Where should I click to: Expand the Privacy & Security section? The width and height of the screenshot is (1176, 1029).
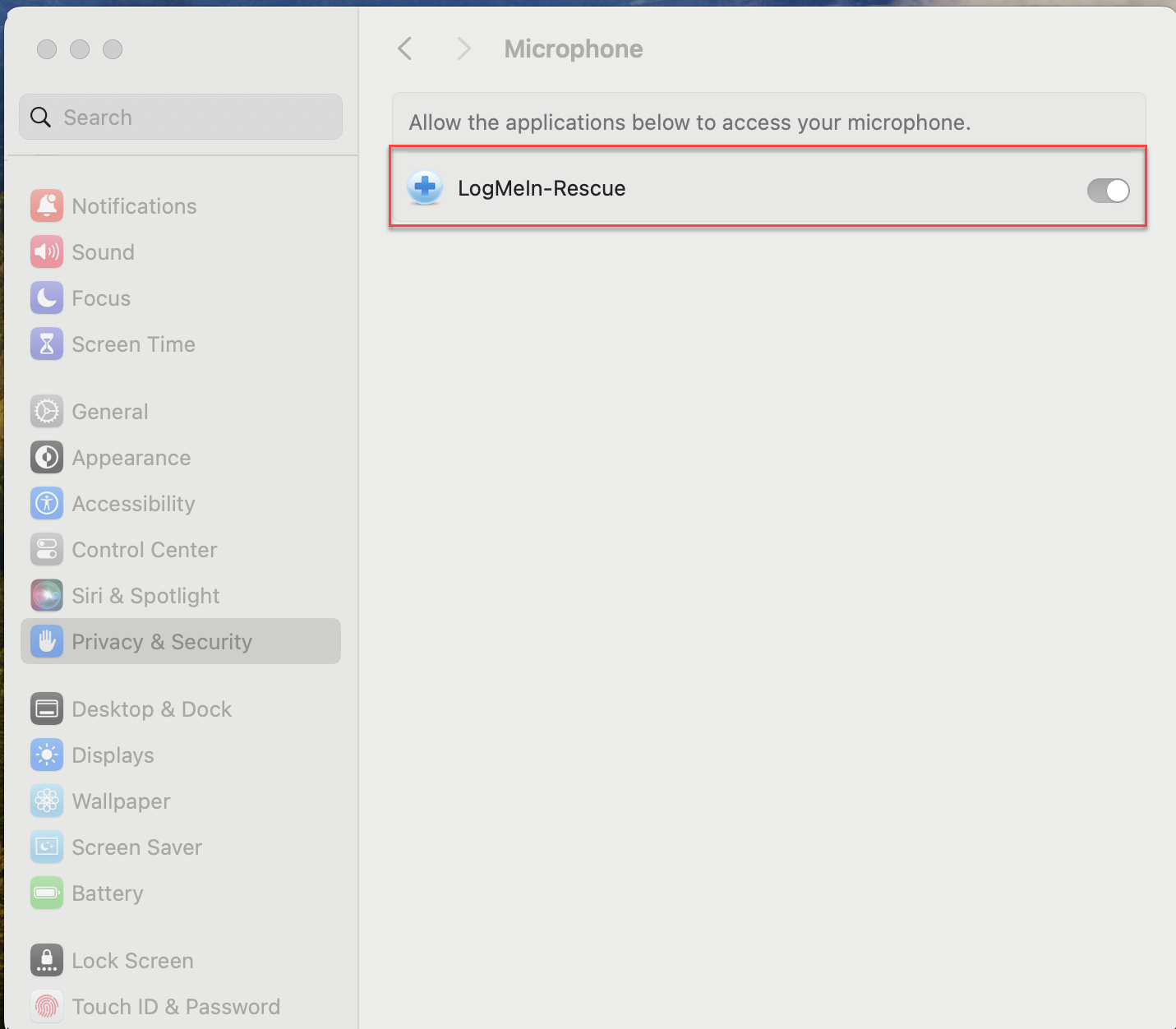pyautogui.click(x=162, y=641)
